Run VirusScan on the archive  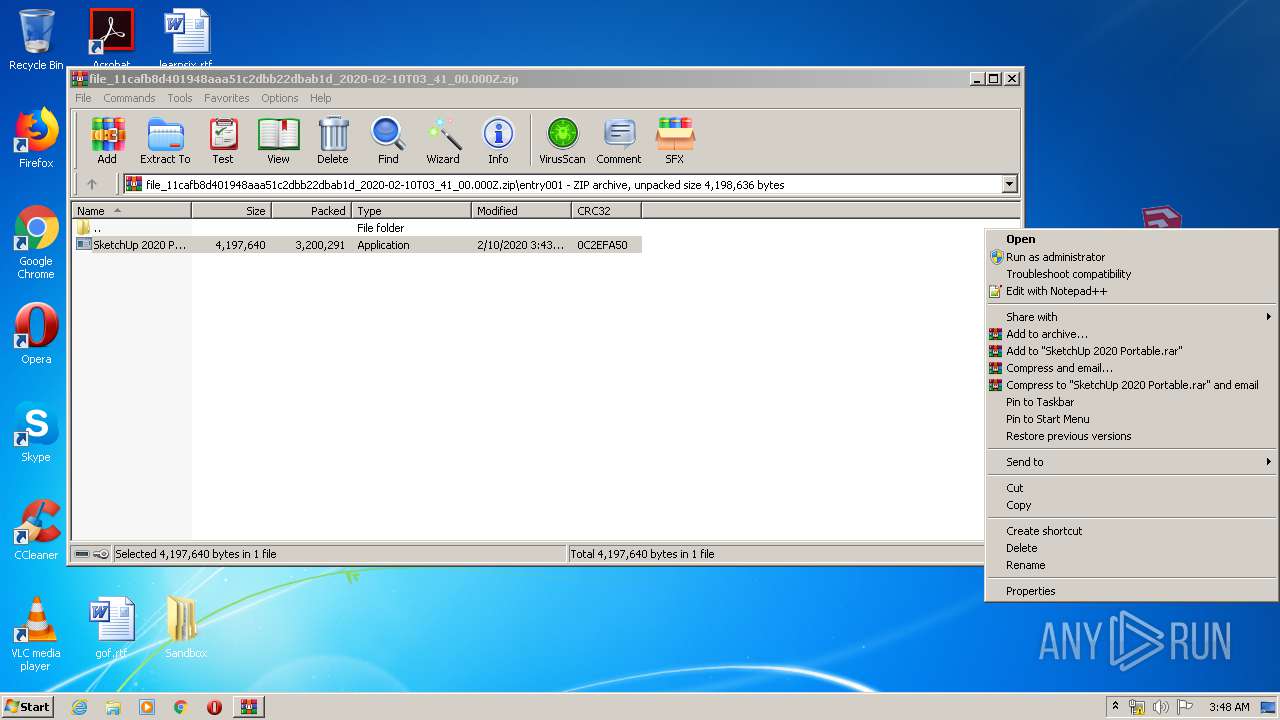[x=562, y=141]
